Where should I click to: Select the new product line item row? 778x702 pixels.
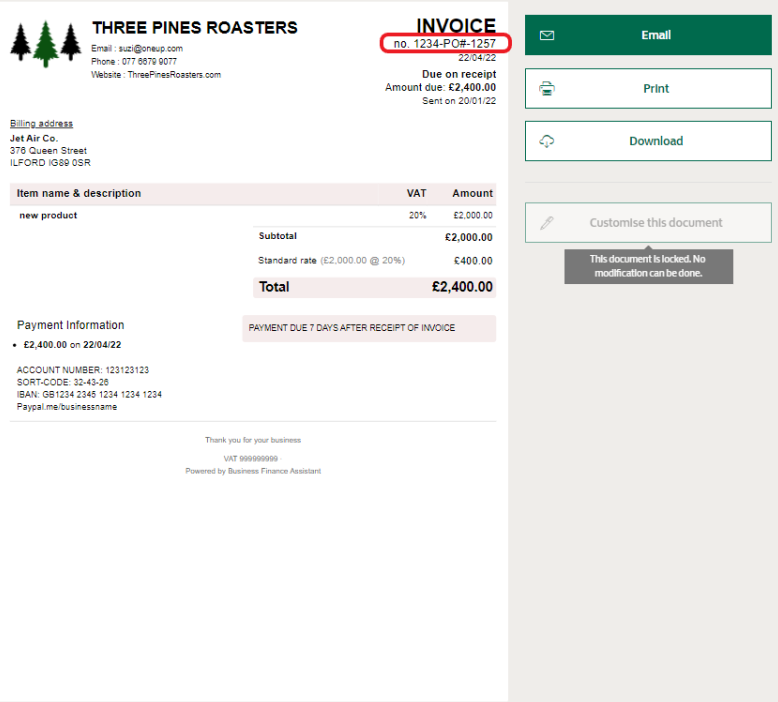[x=252, y=215]
